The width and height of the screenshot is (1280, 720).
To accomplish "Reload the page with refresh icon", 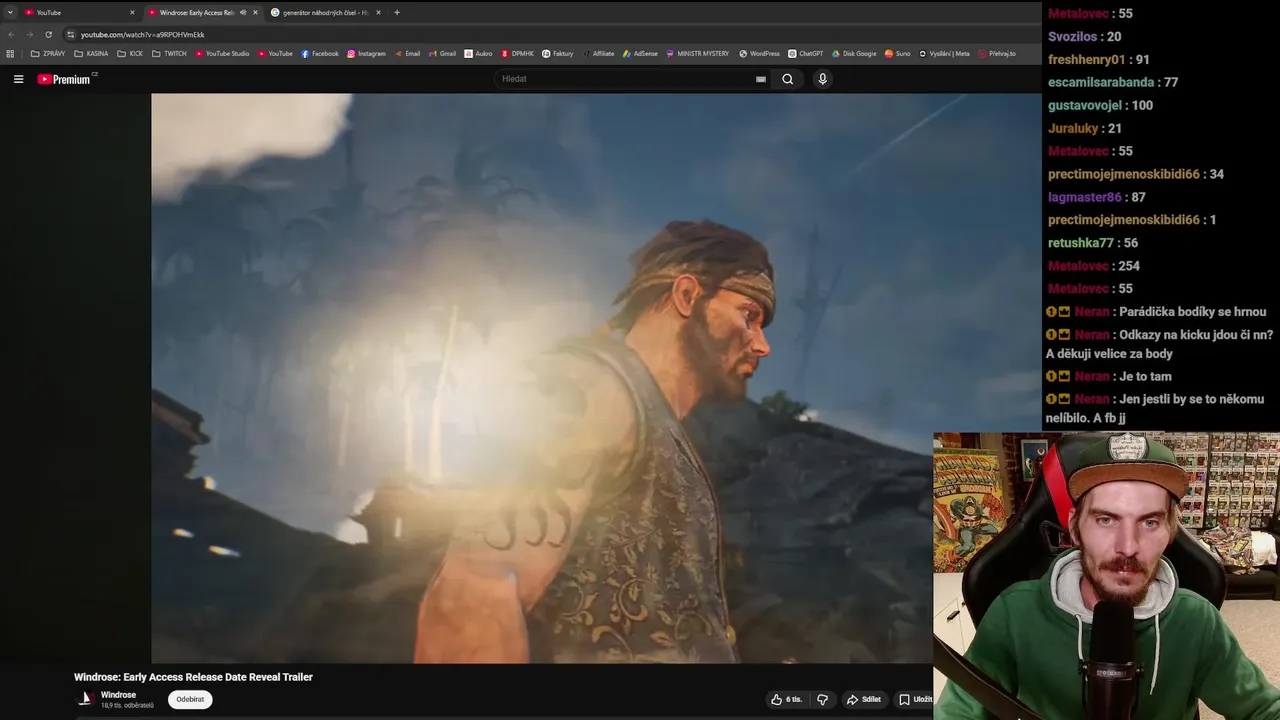I will [48, 34].
